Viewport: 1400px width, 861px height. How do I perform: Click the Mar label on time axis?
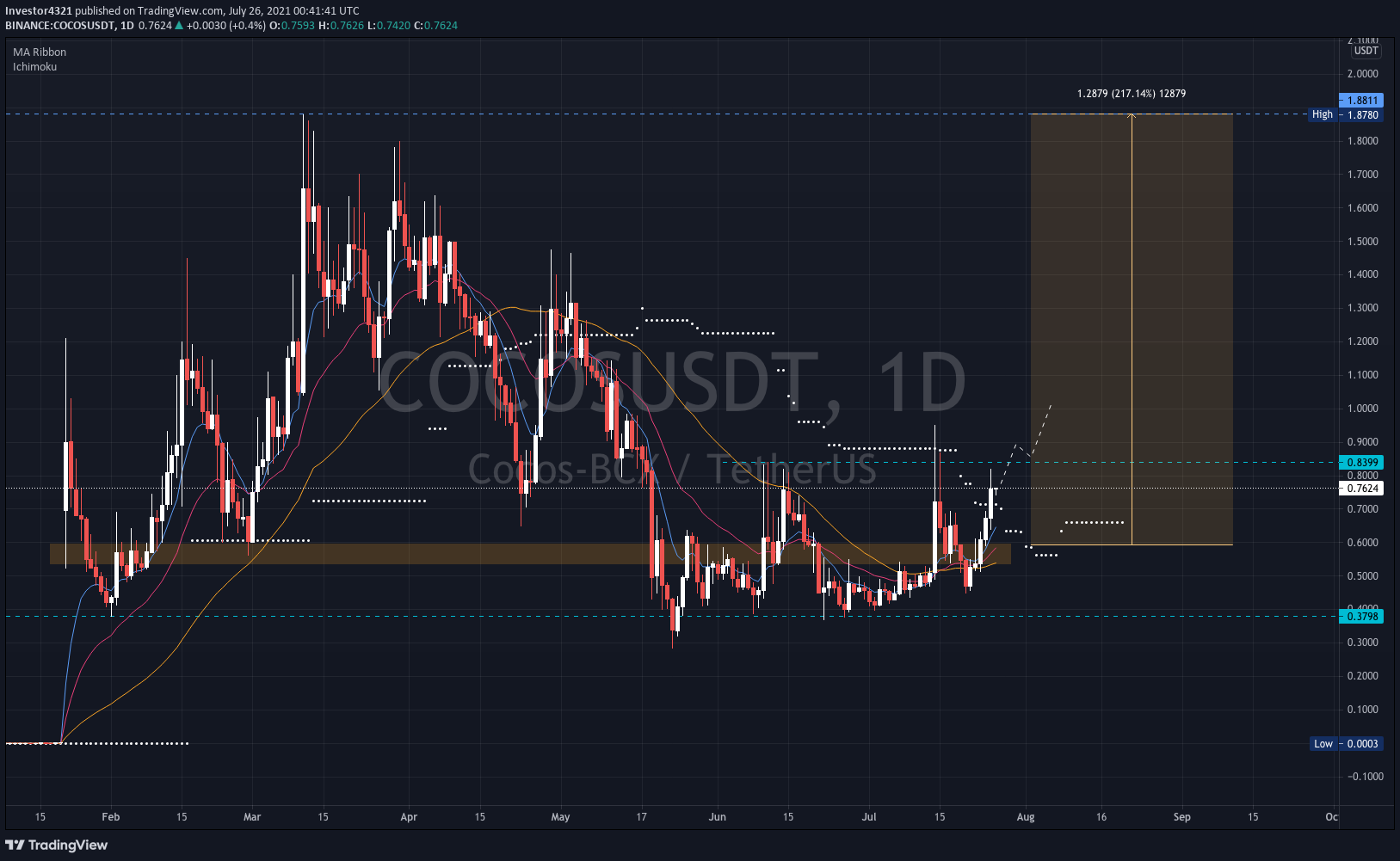(x=252, y=817)
